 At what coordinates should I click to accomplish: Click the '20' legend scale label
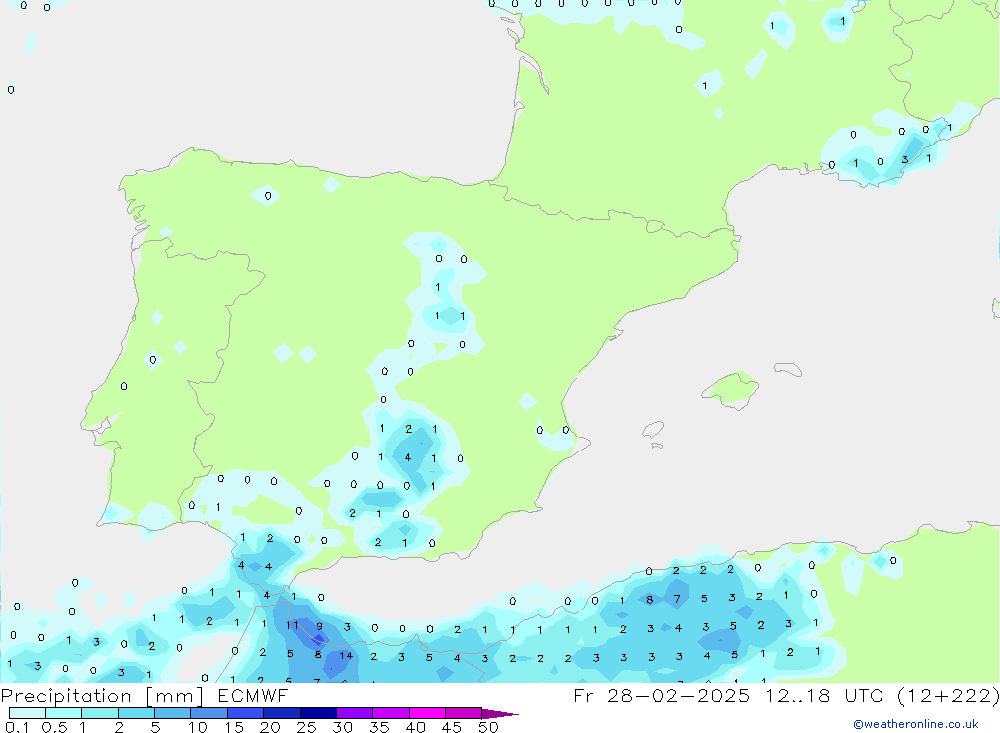tap(270, 727)
